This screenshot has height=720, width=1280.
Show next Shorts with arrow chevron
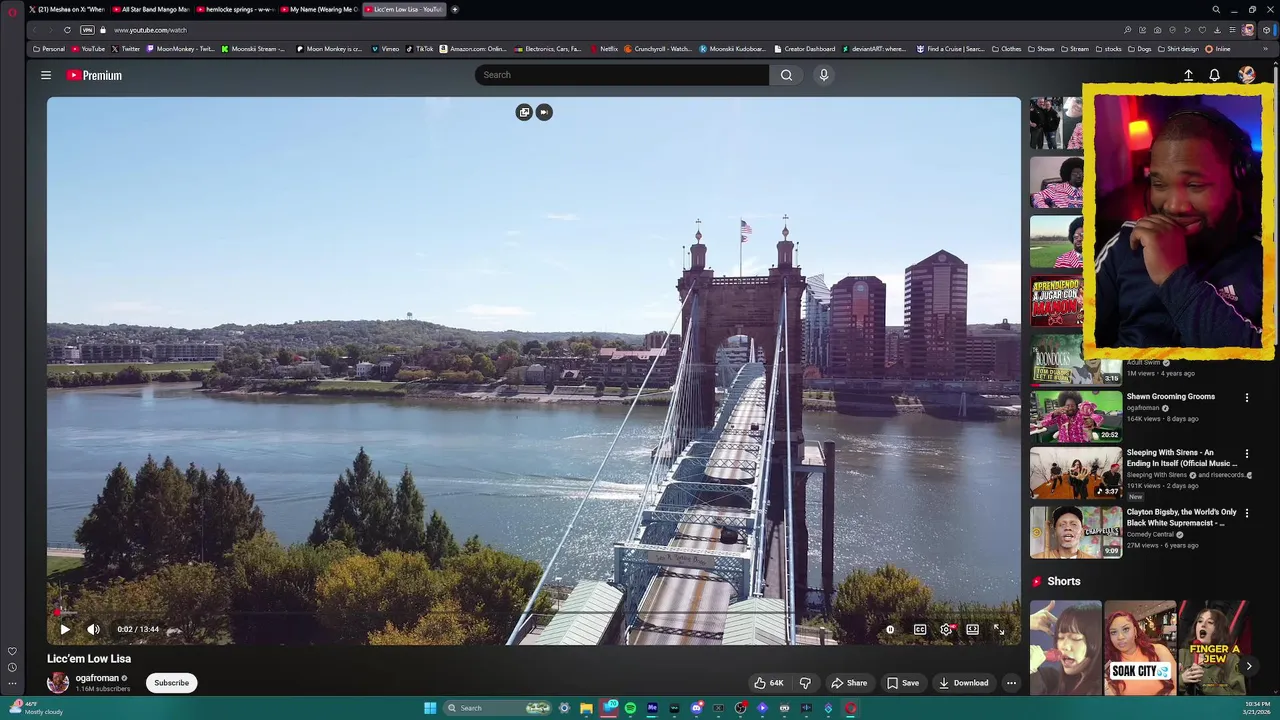1249,666
